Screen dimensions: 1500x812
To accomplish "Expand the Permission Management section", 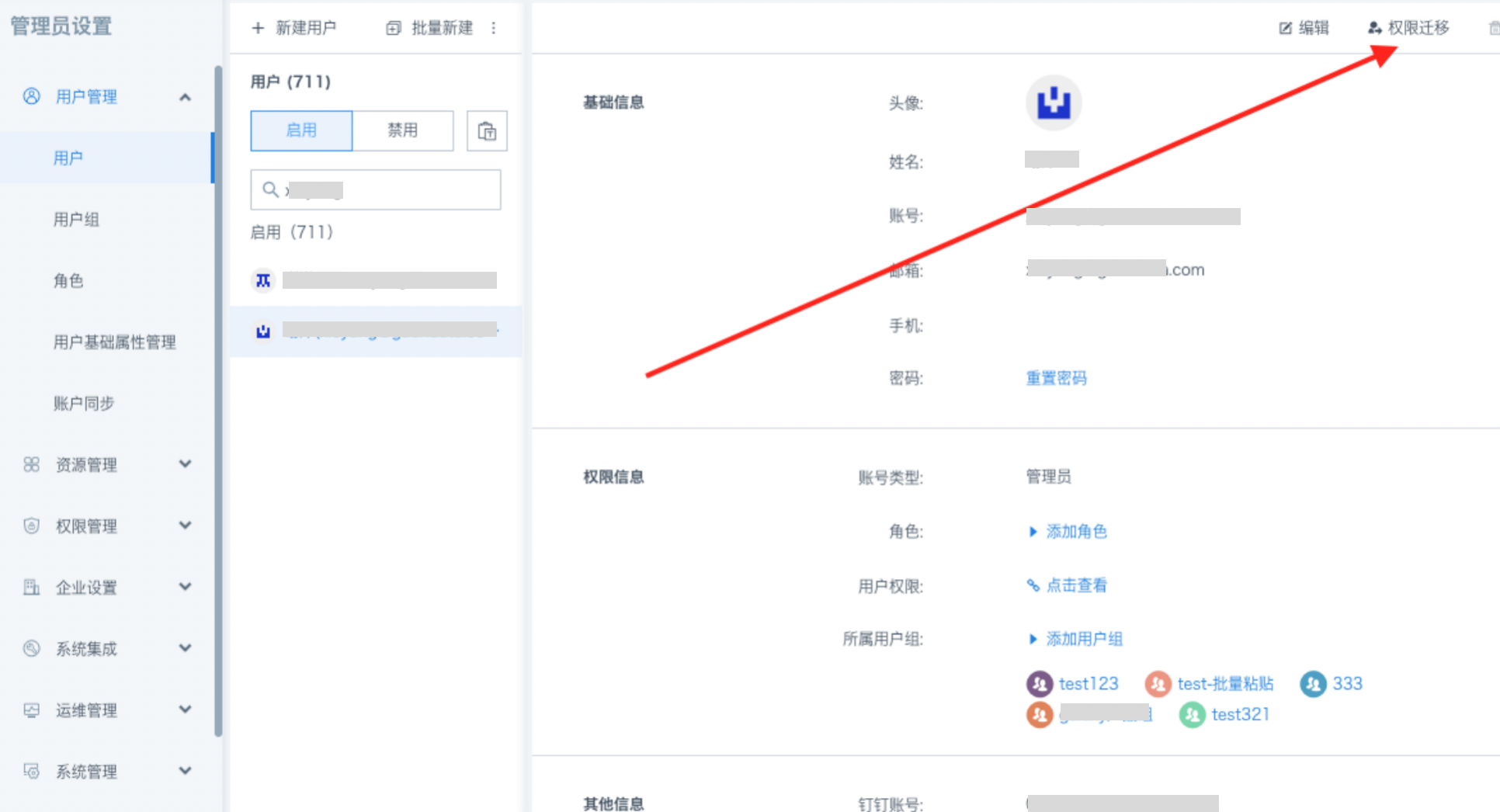I will tap(185, 526).
